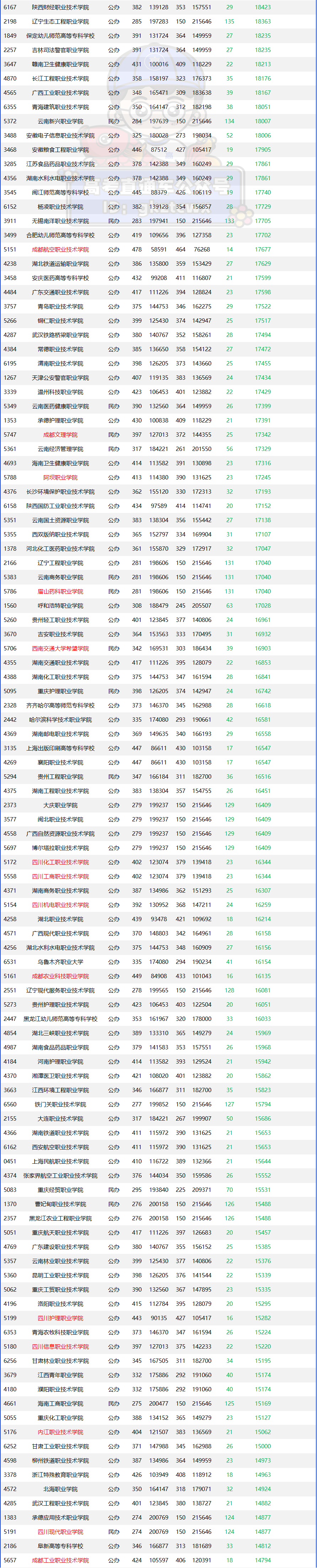The width and height of the screenshot is (317, 1568).
Task: Select the red 四川信息职业技术学院
Action: 60,1347
